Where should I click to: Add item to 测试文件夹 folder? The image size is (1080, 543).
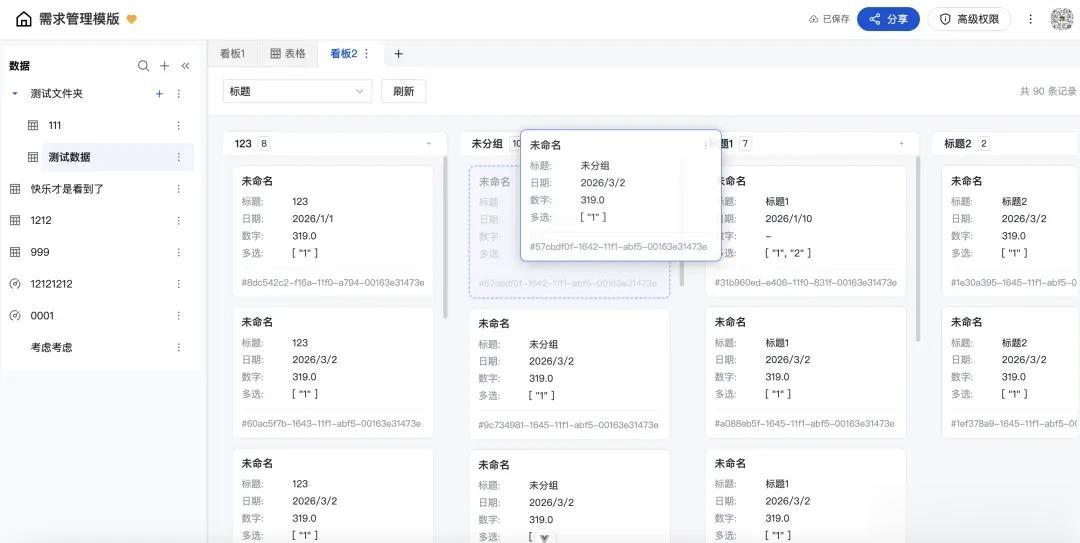click(x=159, y=94)
